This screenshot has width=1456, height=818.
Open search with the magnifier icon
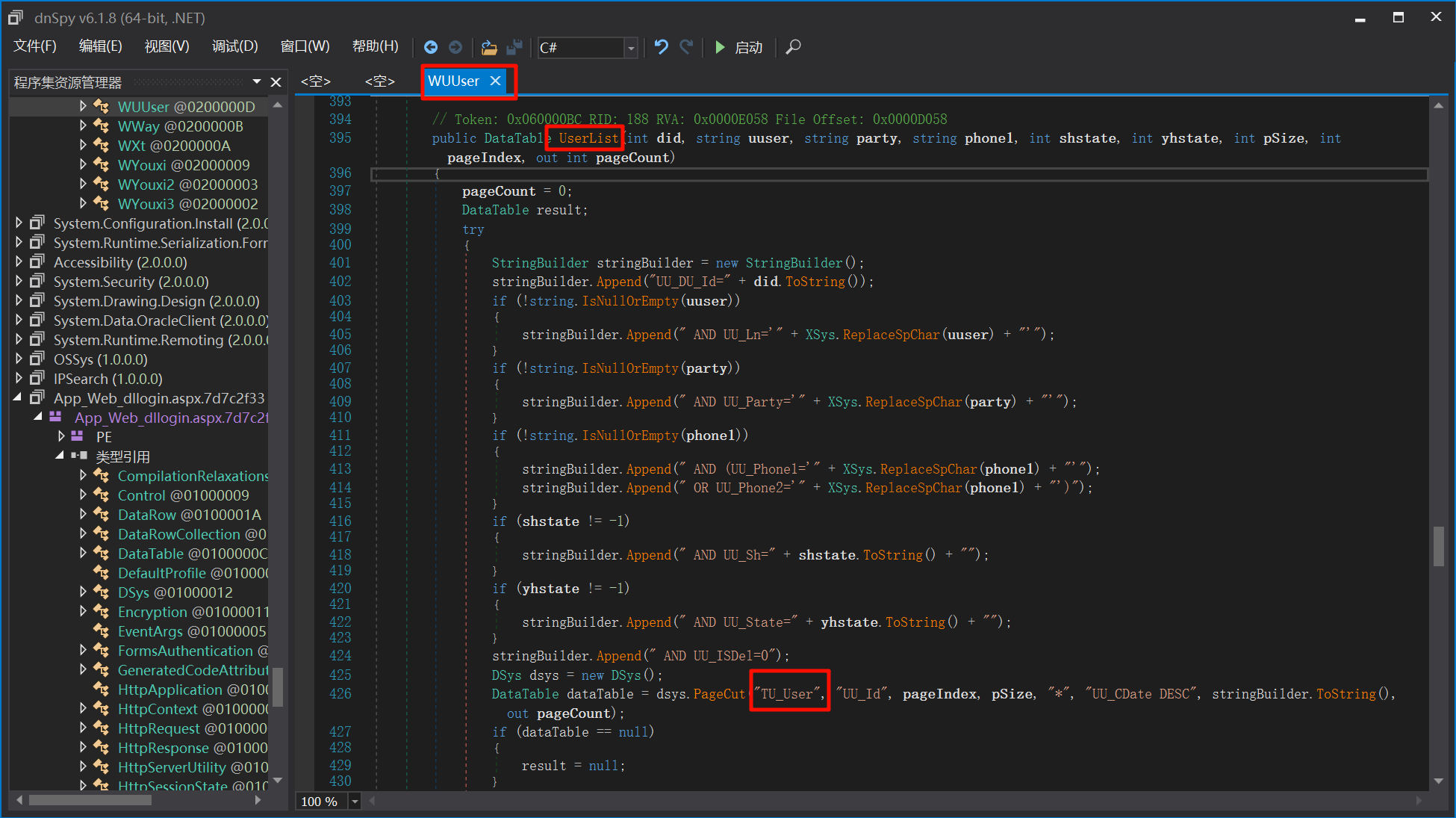pyautogui.click(x=793, y=47)
